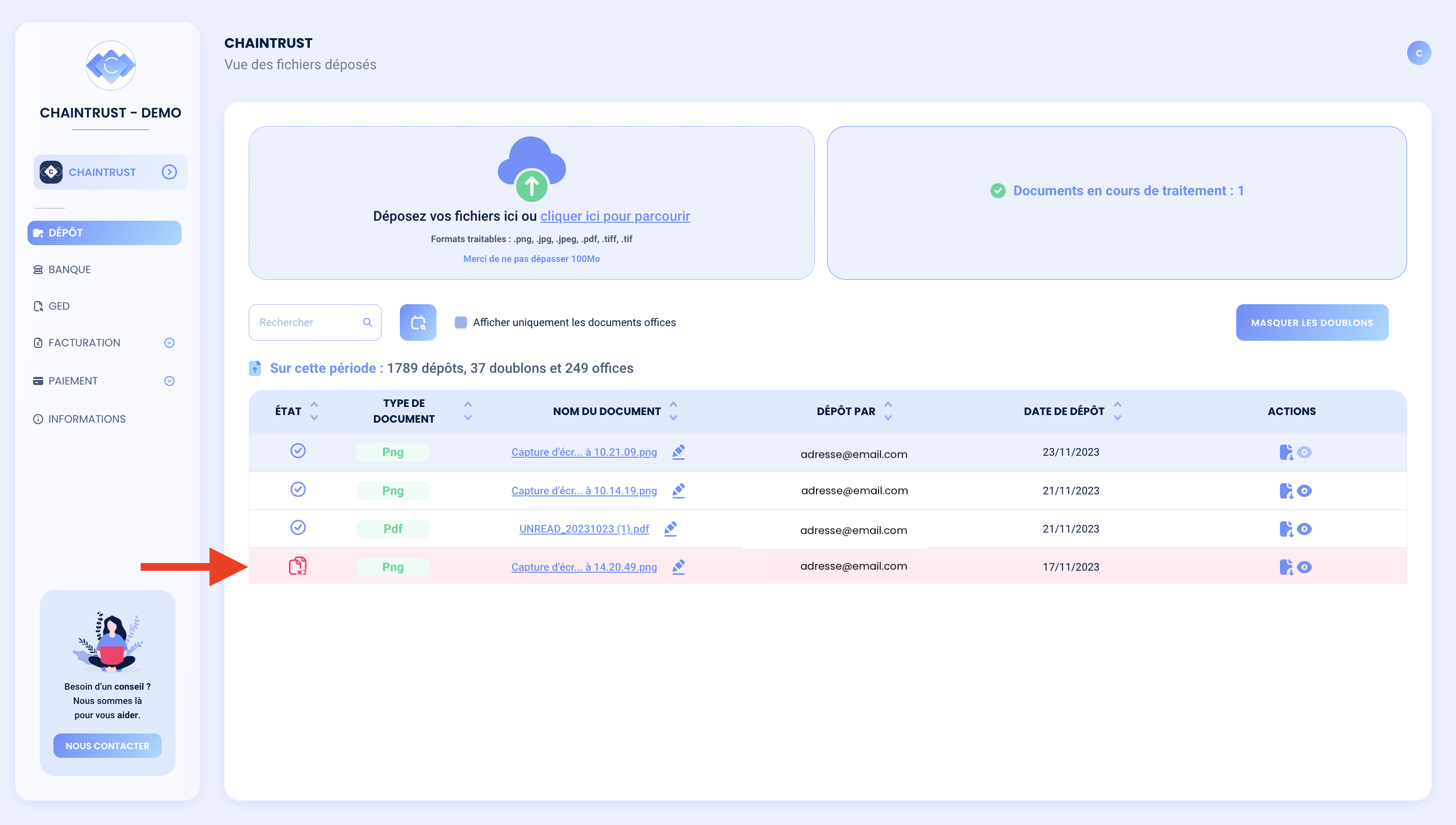This screenshot has height=825, width=1456.
Task: Download the UNREAD_20231023 (1).pdf file
Action: coord(1286,528)
